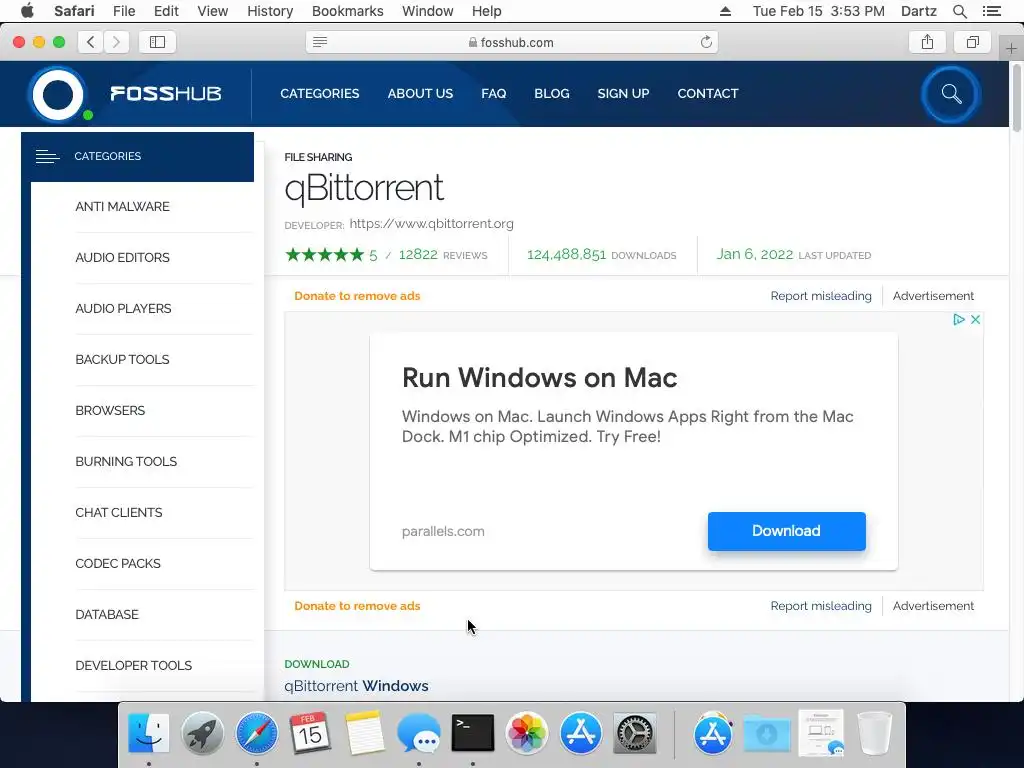Viewport: 1024px width, 768px height.
Task: Click the Run Windows on Mac ad headline
Action: coord(539,377)
